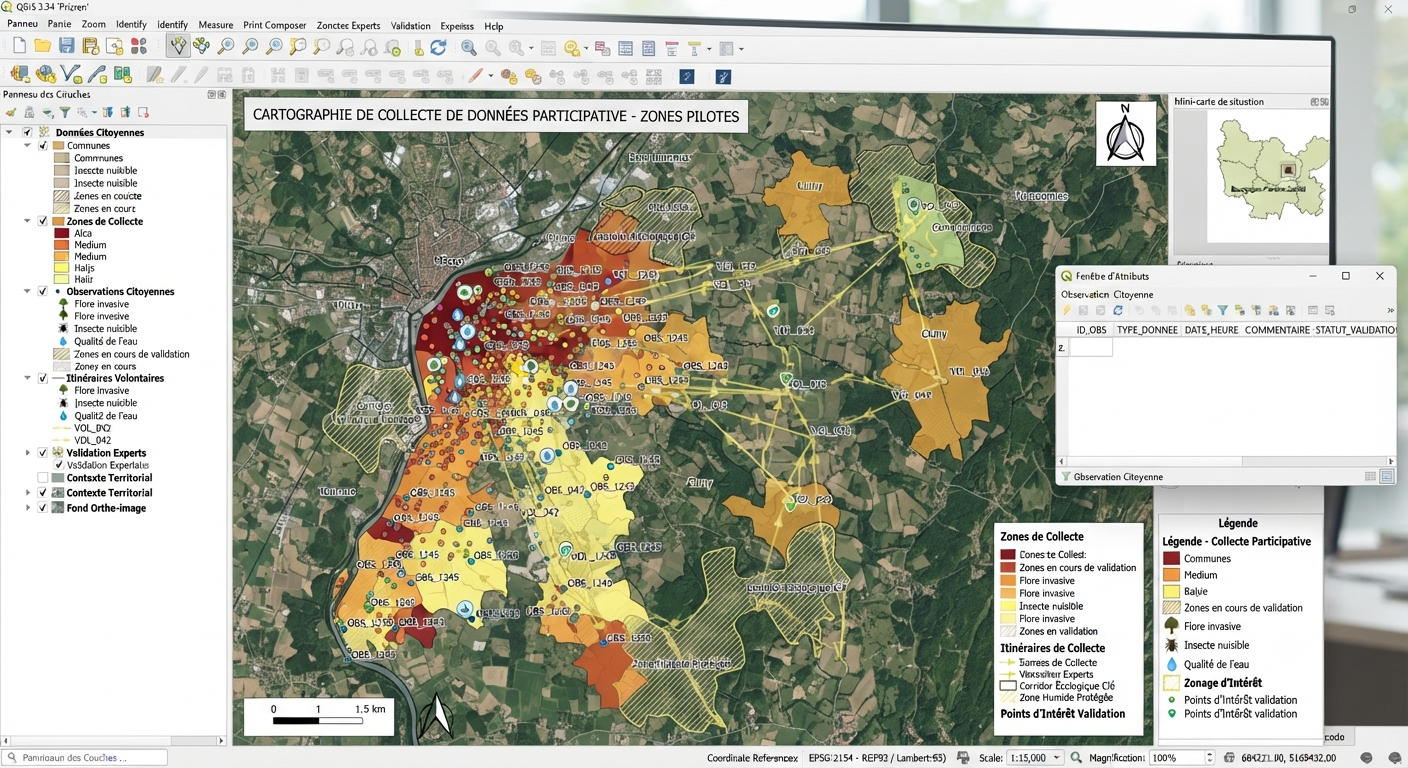Click the ID_OBS column header
This screenshot has width=1408, height=768.
click(x=1091, y=329)
